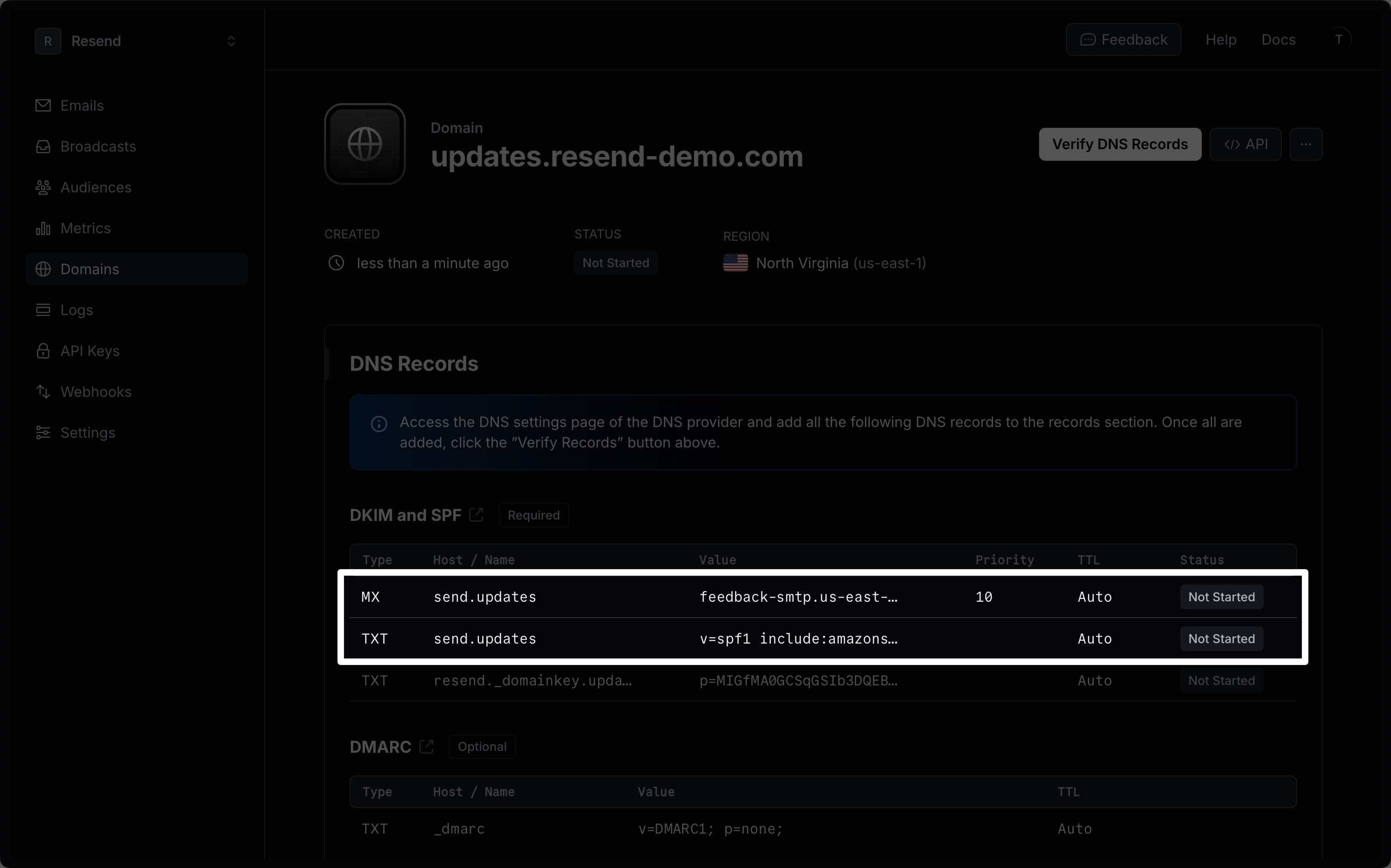Viewport: 1391px width, 868px height.
Task: Open the Docs link
Action: tap(1278, 39)
